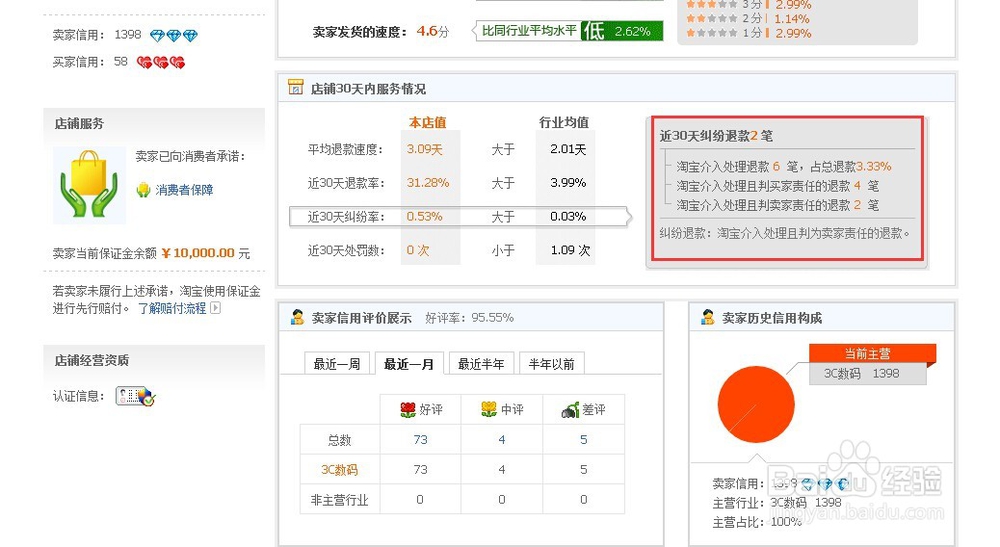The height and width of the screenshot is (547, 1000).
Task: Click the arrow icon after 了解赔付流程
Action: point(216,308)
